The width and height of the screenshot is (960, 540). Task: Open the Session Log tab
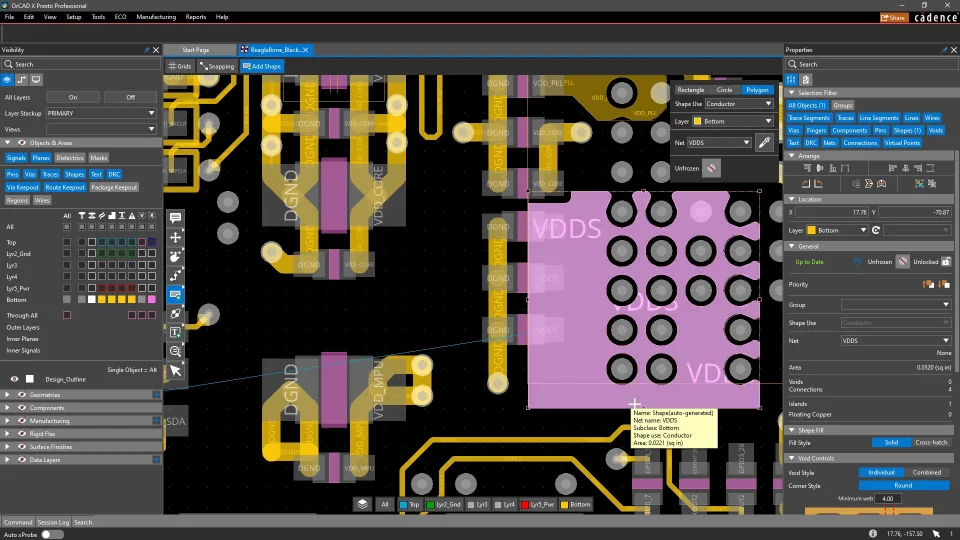(x=53, y=522)
